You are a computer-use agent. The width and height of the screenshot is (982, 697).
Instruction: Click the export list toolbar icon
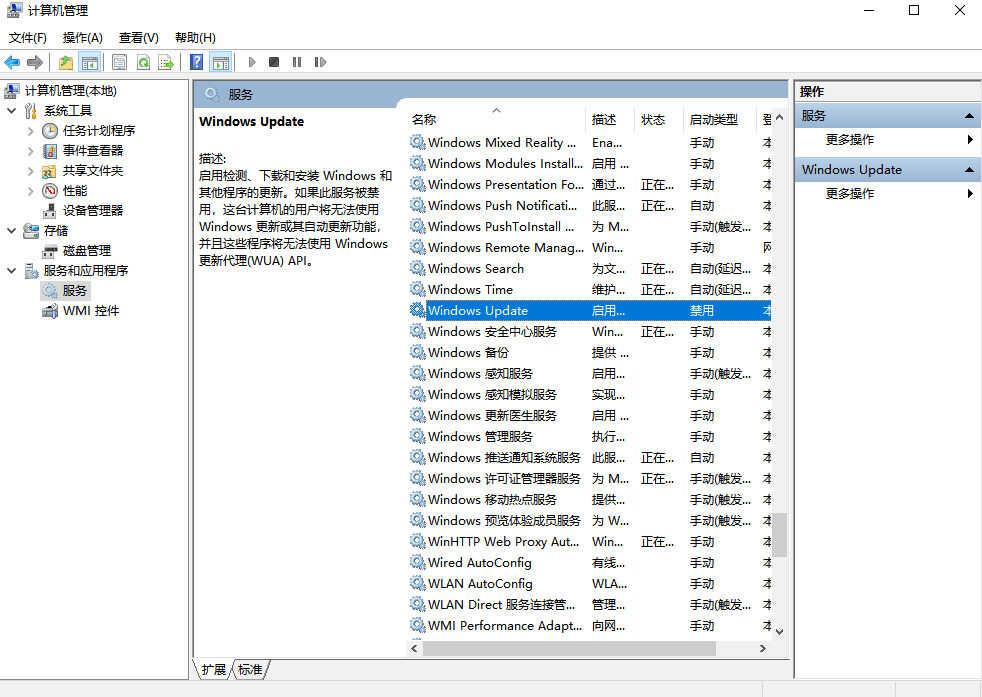[166, 62]
